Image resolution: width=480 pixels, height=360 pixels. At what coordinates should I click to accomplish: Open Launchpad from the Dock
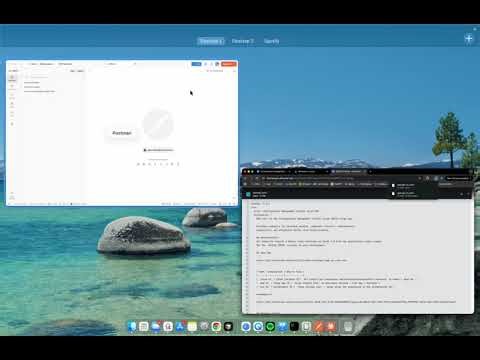pyautogui.click(x=144, y=326)
